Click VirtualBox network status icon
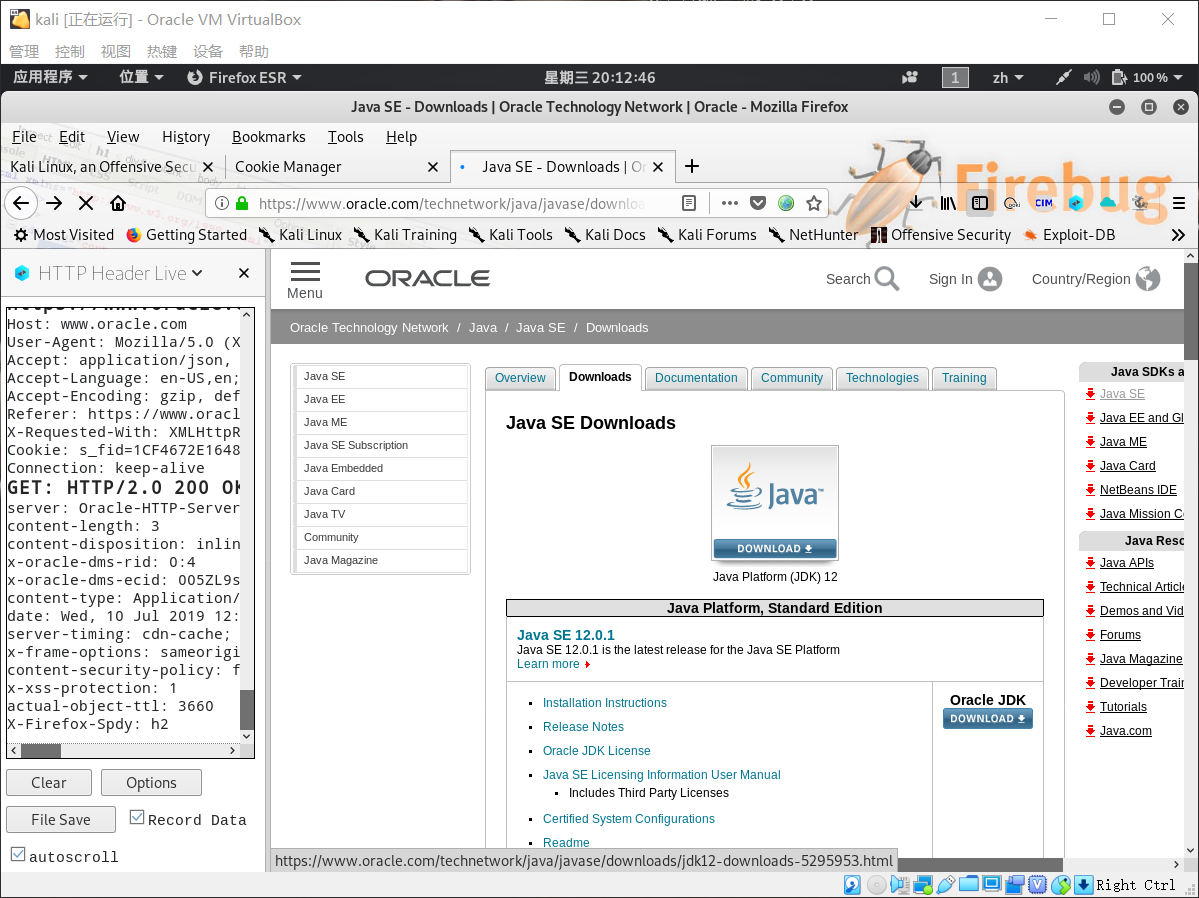This screenshot has width=1199, height=898. [922, 885]
